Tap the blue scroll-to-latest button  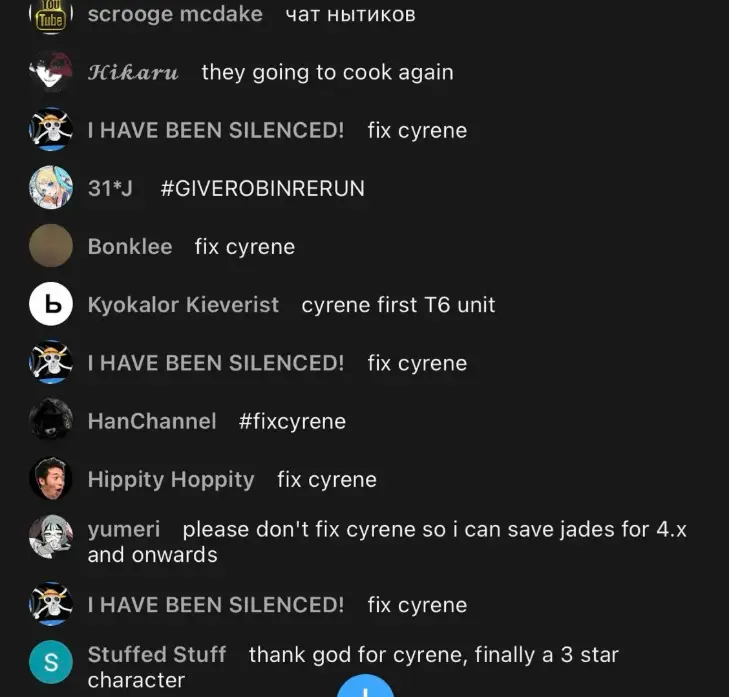click(x=365, y=686)
